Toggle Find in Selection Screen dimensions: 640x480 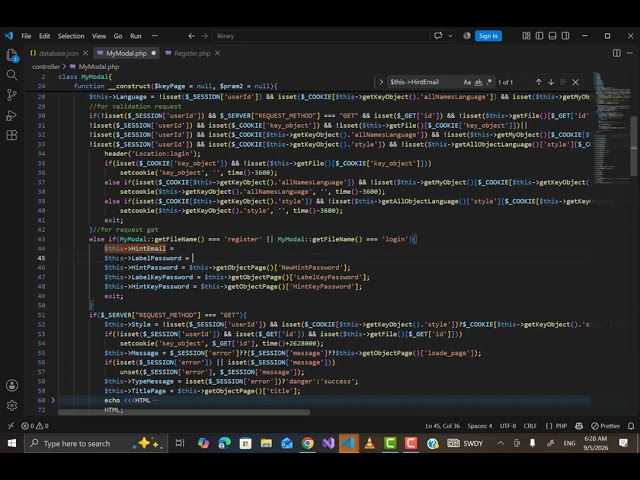point(563,82)
